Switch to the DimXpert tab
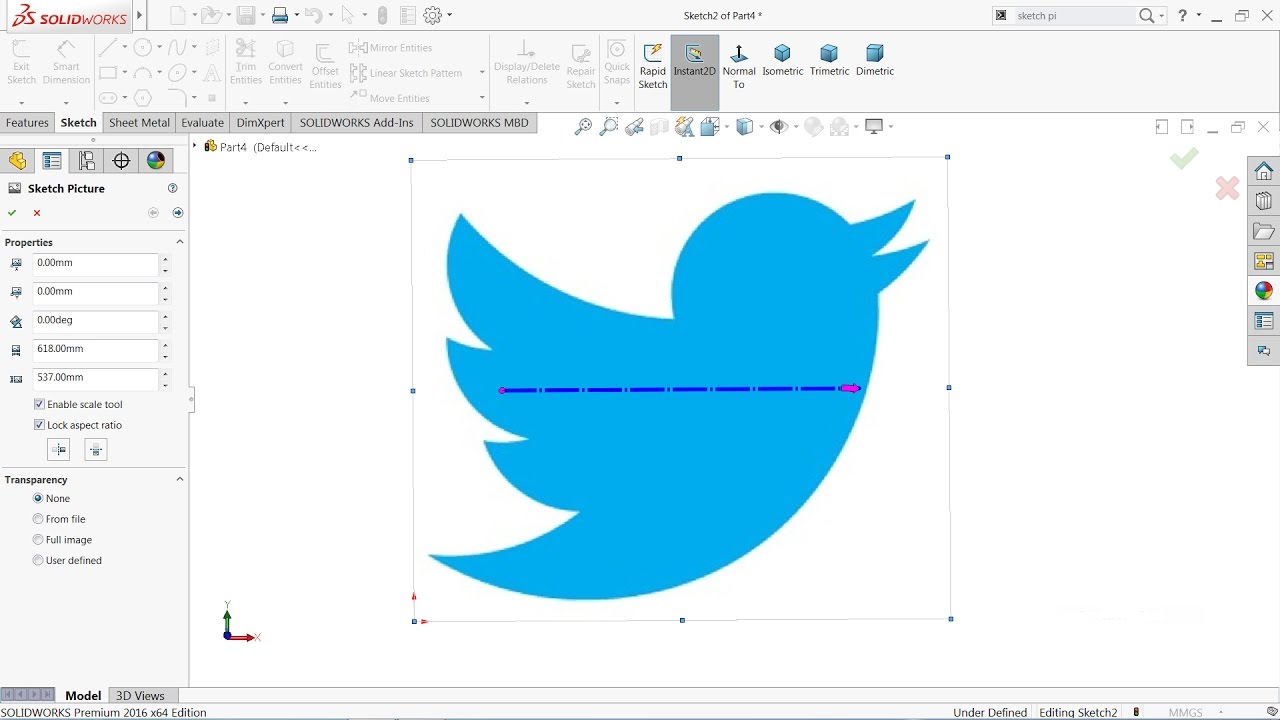1280x720 pixels. 260,122
